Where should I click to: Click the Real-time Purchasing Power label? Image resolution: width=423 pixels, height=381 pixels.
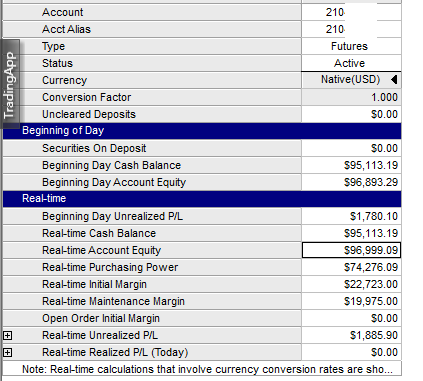(x=110, y=267)
